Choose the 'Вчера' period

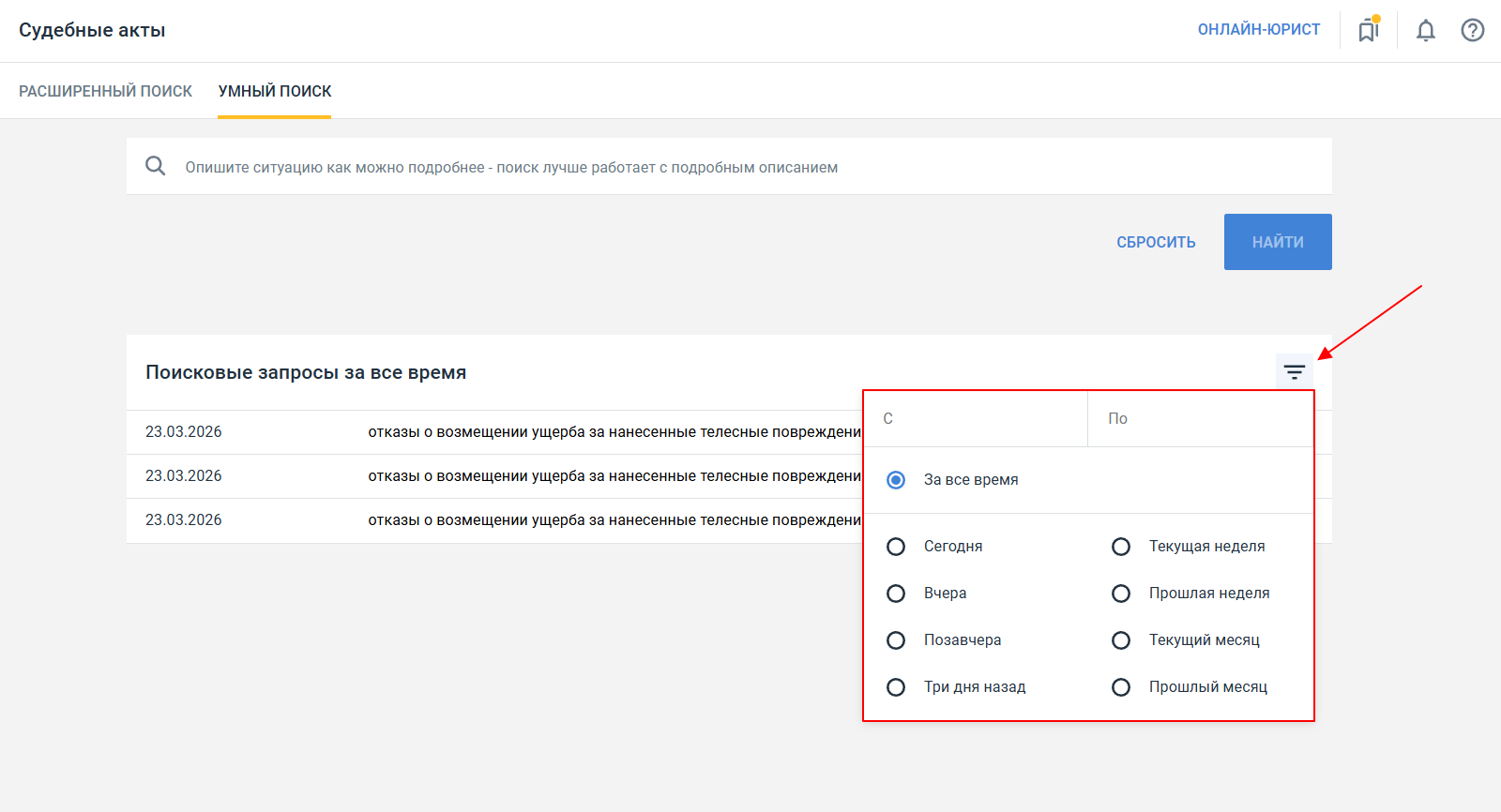pos(896,594)
